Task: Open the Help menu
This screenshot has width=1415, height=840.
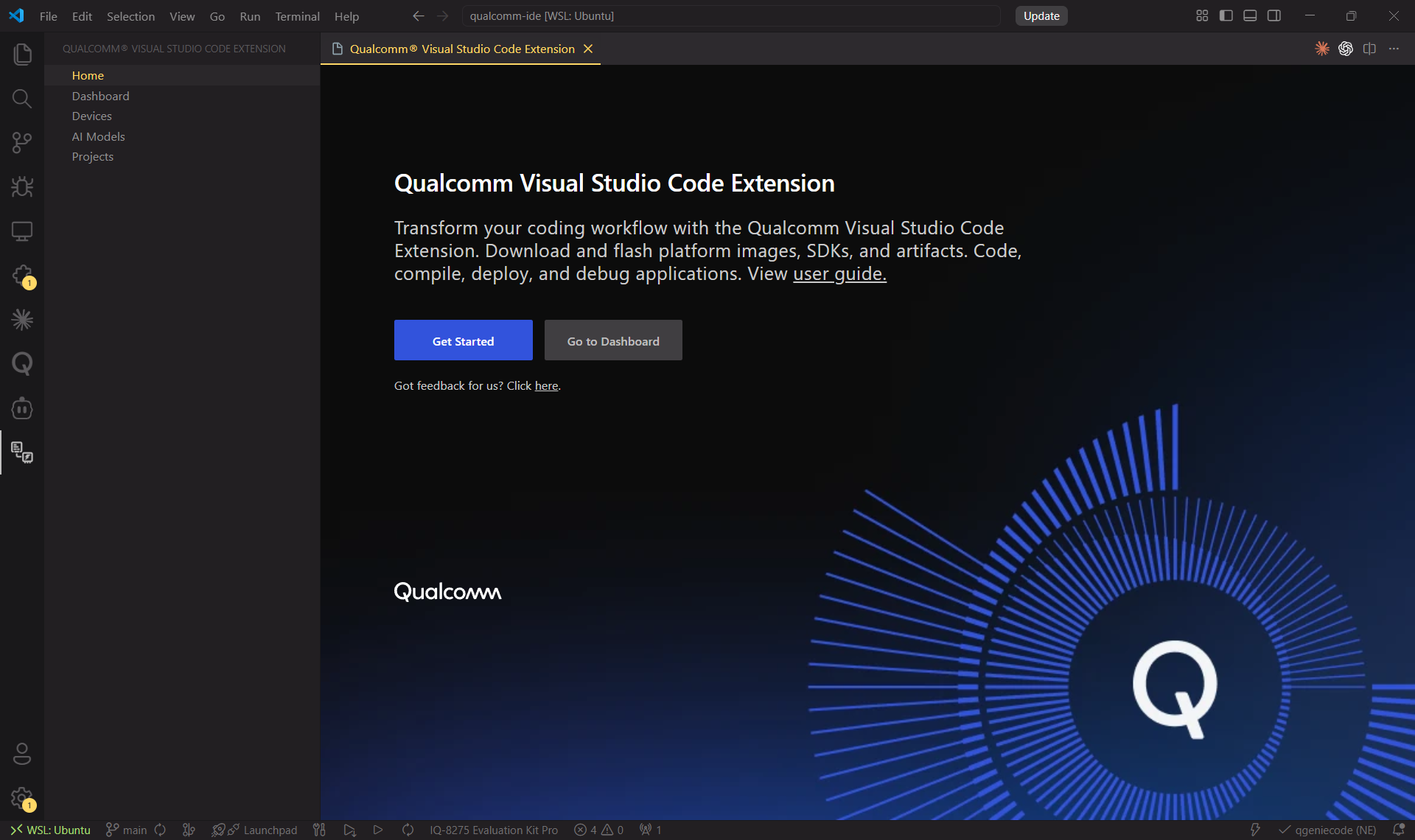Action: [346, 16]
